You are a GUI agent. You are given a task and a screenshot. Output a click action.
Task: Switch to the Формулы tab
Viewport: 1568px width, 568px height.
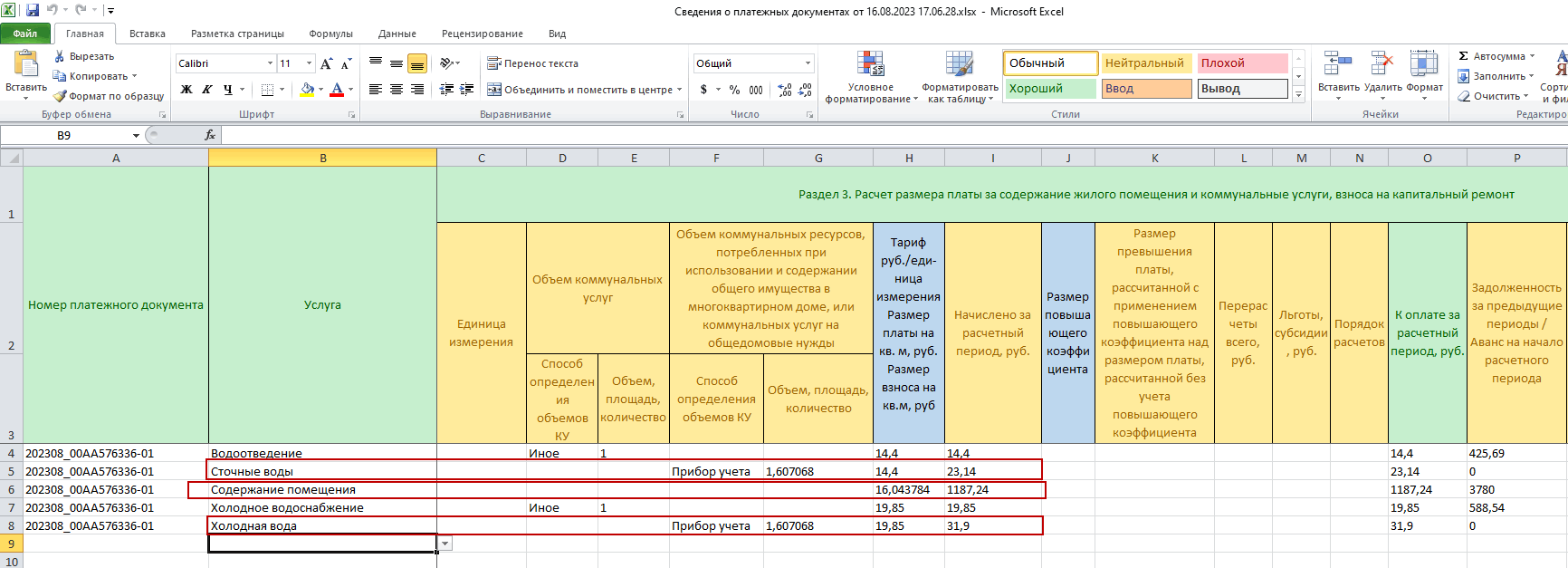pyautogui.click(x=330, y=34)
